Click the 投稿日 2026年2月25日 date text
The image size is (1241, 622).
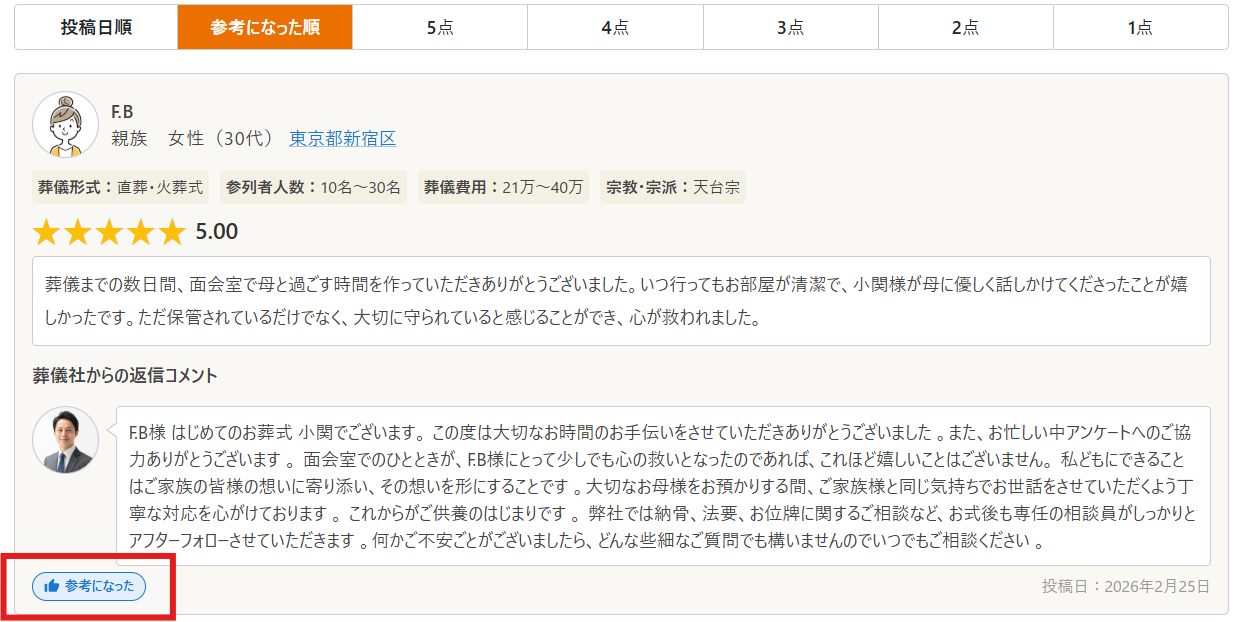click(1125, 586)
